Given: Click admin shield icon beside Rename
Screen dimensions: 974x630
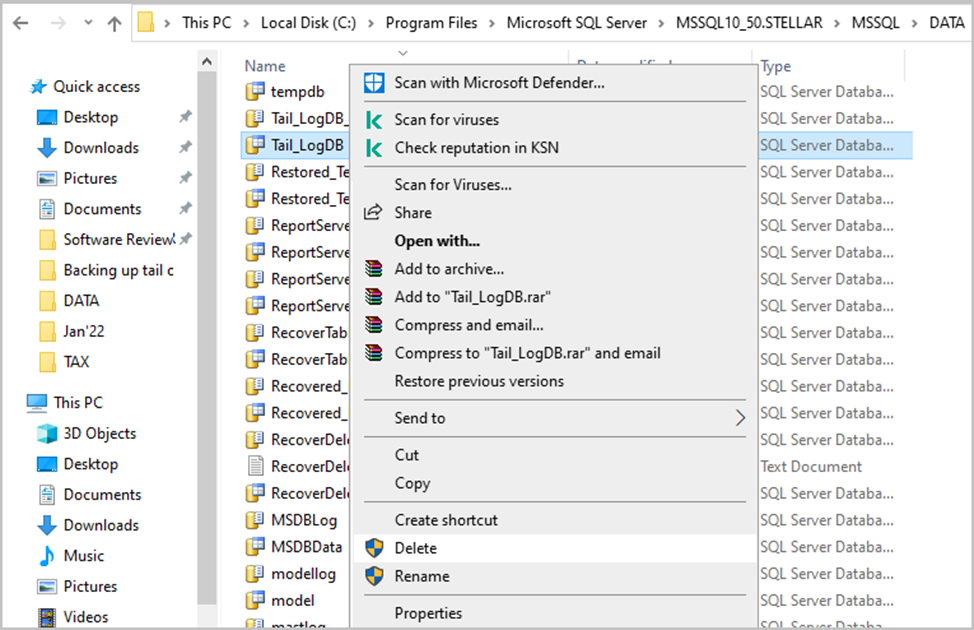Looking at the screenshot, I should (x=374, y=576).
